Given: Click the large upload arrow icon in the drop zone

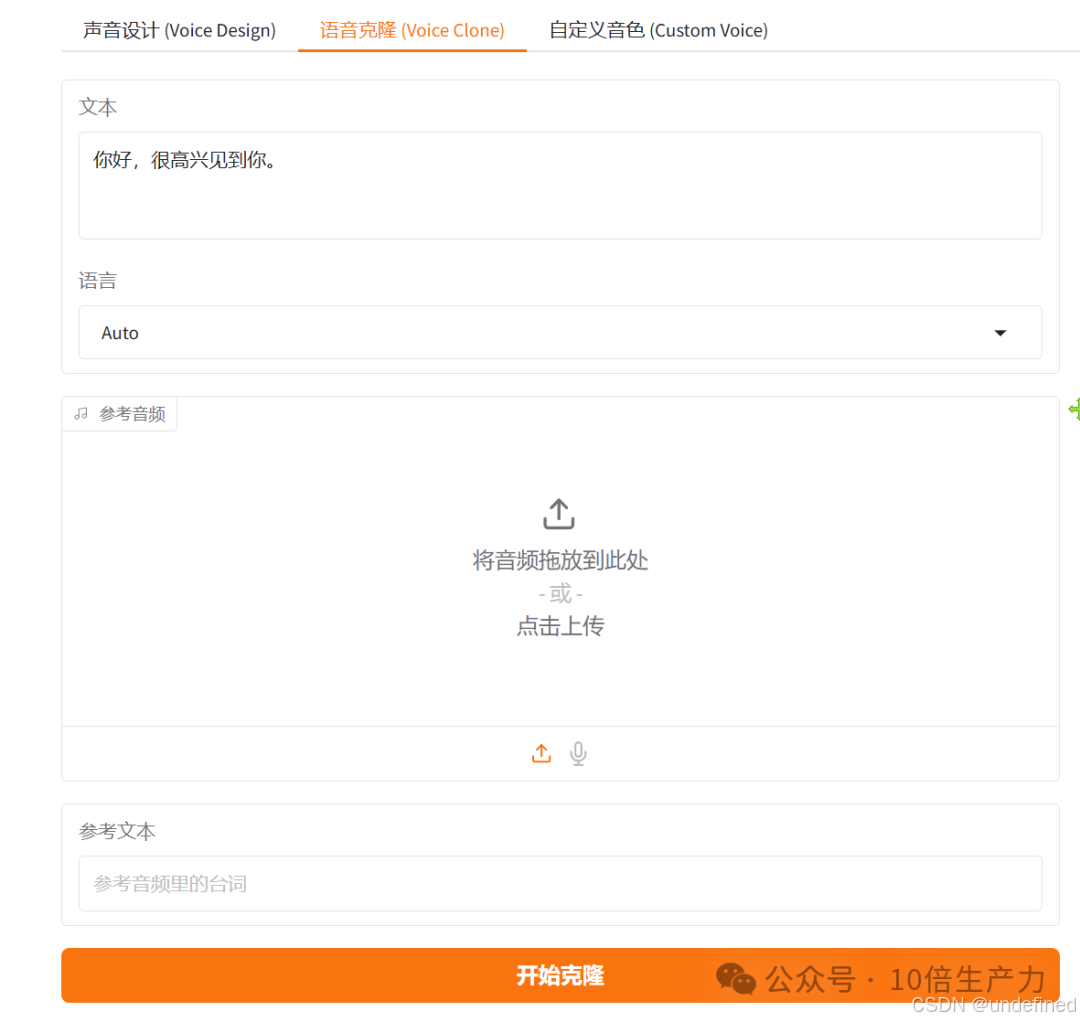Looking at the screenshot, I should click(x=559, y=514).
